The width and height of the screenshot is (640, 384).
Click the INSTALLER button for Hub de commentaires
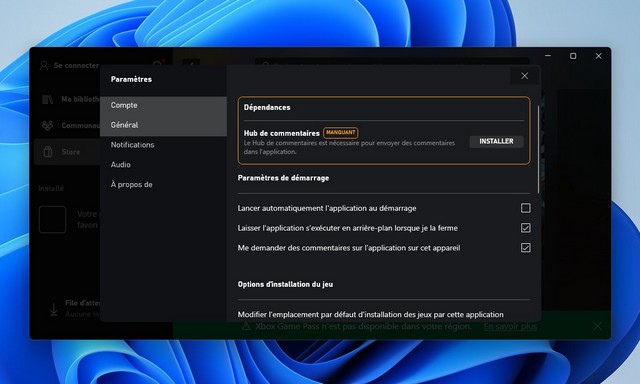[x=496, y=141]
